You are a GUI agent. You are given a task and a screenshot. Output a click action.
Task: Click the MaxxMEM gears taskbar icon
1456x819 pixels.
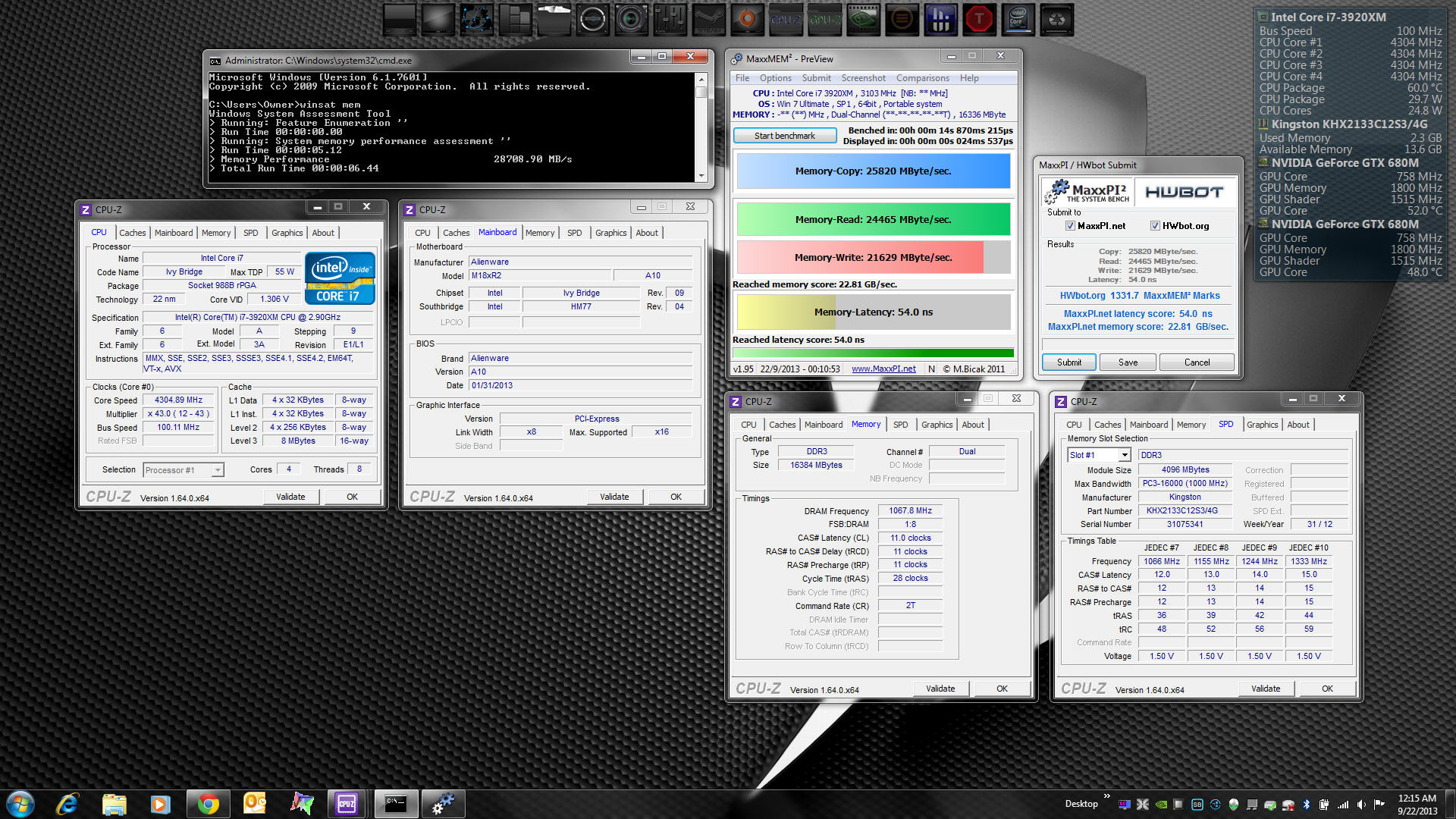[x=443, y=804]
